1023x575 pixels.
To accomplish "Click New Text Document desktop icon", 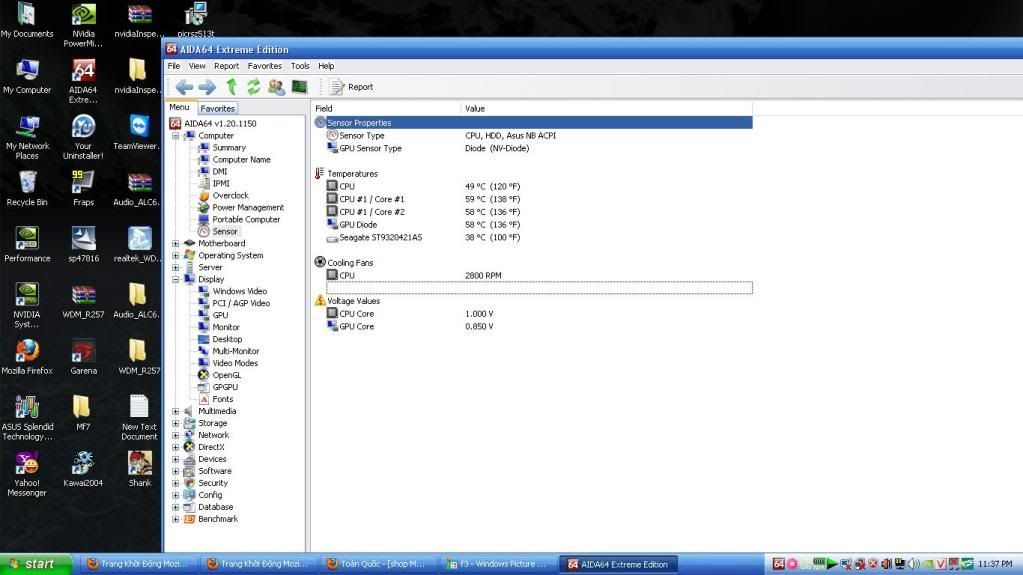I will [x=139, y=418].
